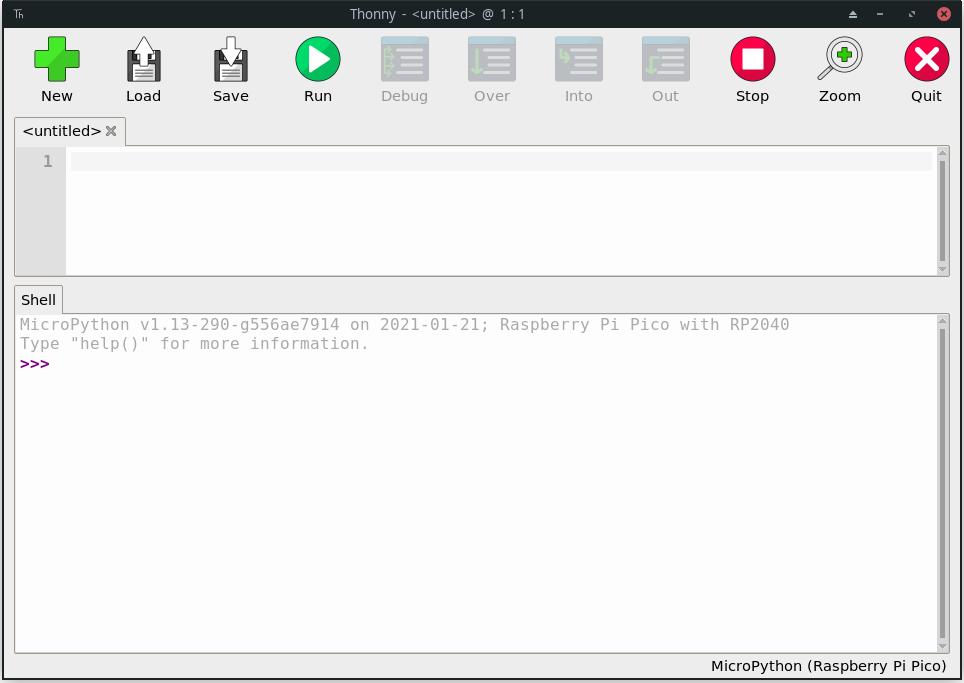Zoom in the editor font
964x683 pixels.
(840, 59)
